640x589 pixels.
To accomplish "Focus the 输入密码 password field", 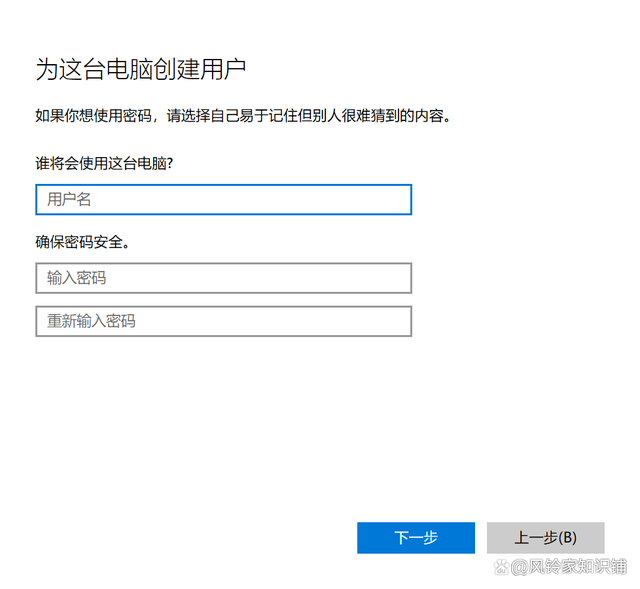I will point(224,278).
